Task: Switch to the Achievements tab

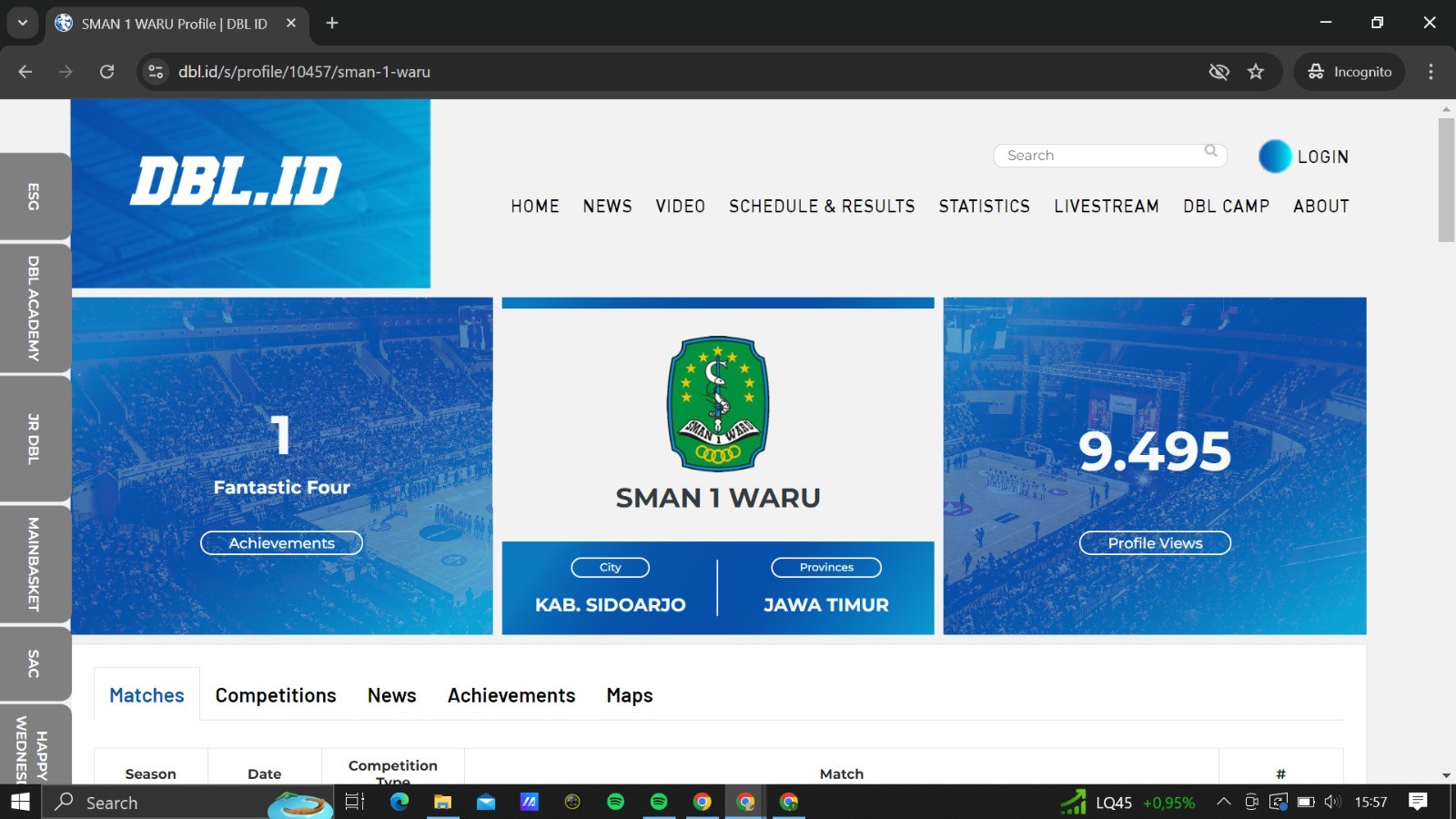Action: point(511,695)
